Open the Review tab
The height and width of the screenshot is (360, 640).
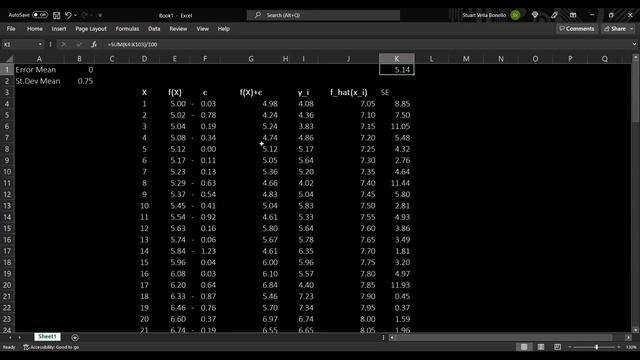(x=178, y=29)
